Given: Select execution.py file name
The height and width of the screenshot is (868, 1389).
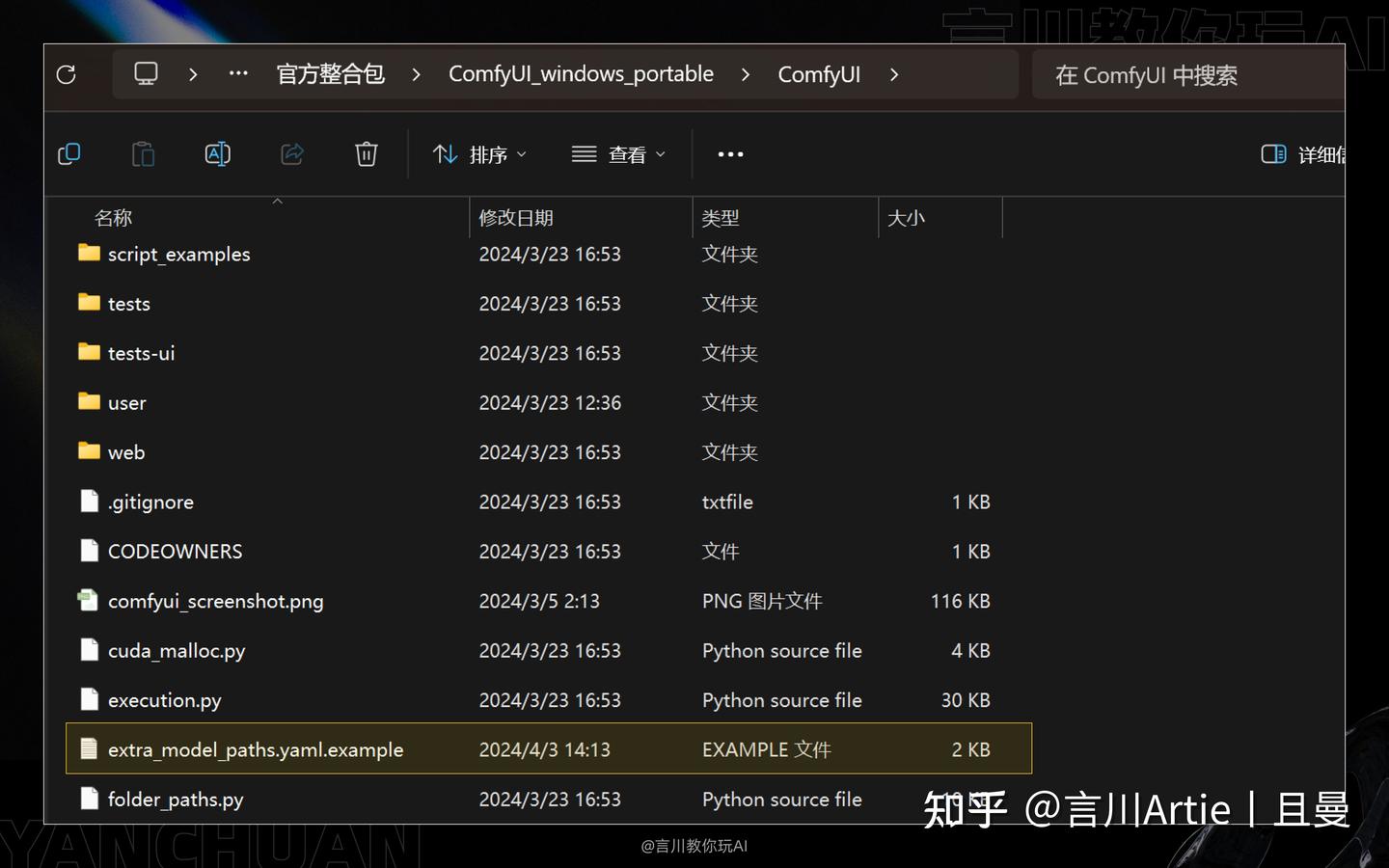Looking at the screenshot, I should point(165,701).
